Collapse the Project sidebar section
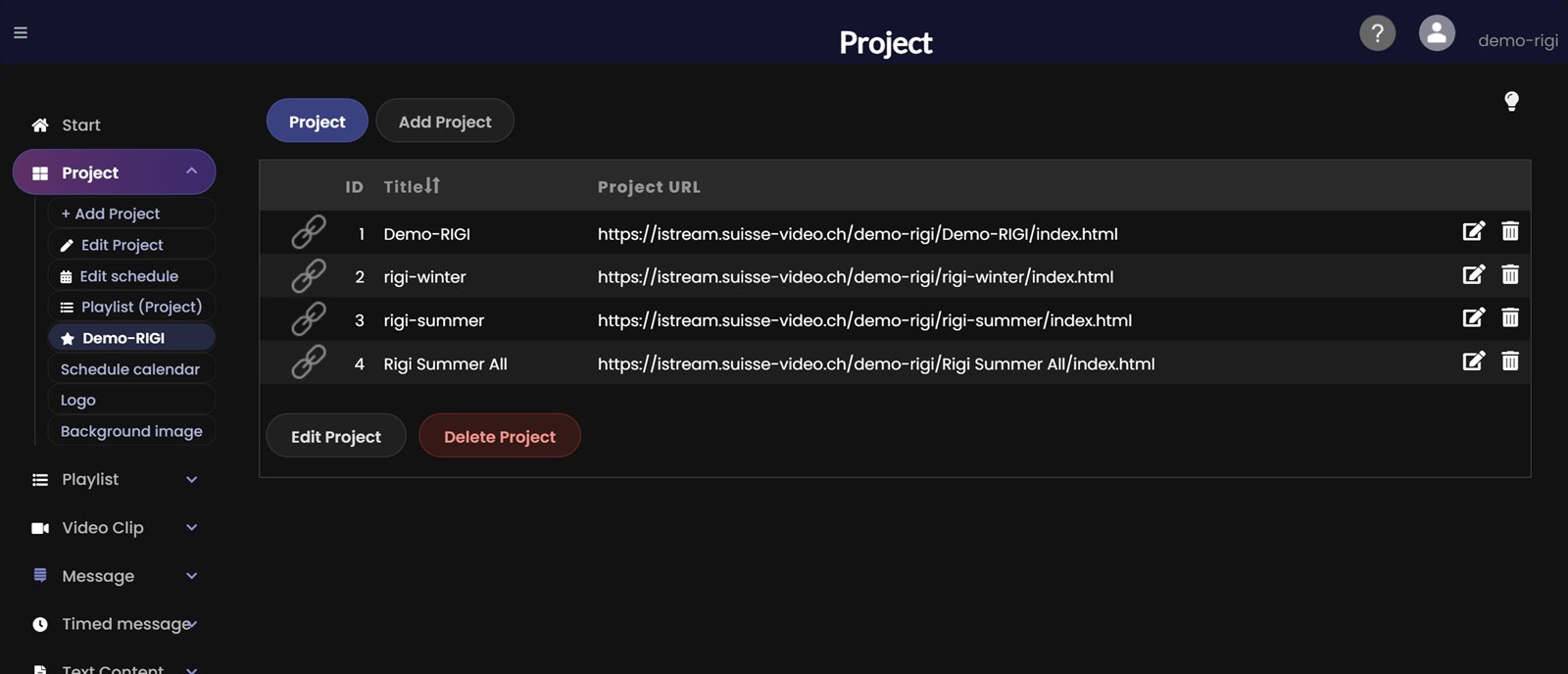This screenshot has width=1568, height=674. coord(192,171)
